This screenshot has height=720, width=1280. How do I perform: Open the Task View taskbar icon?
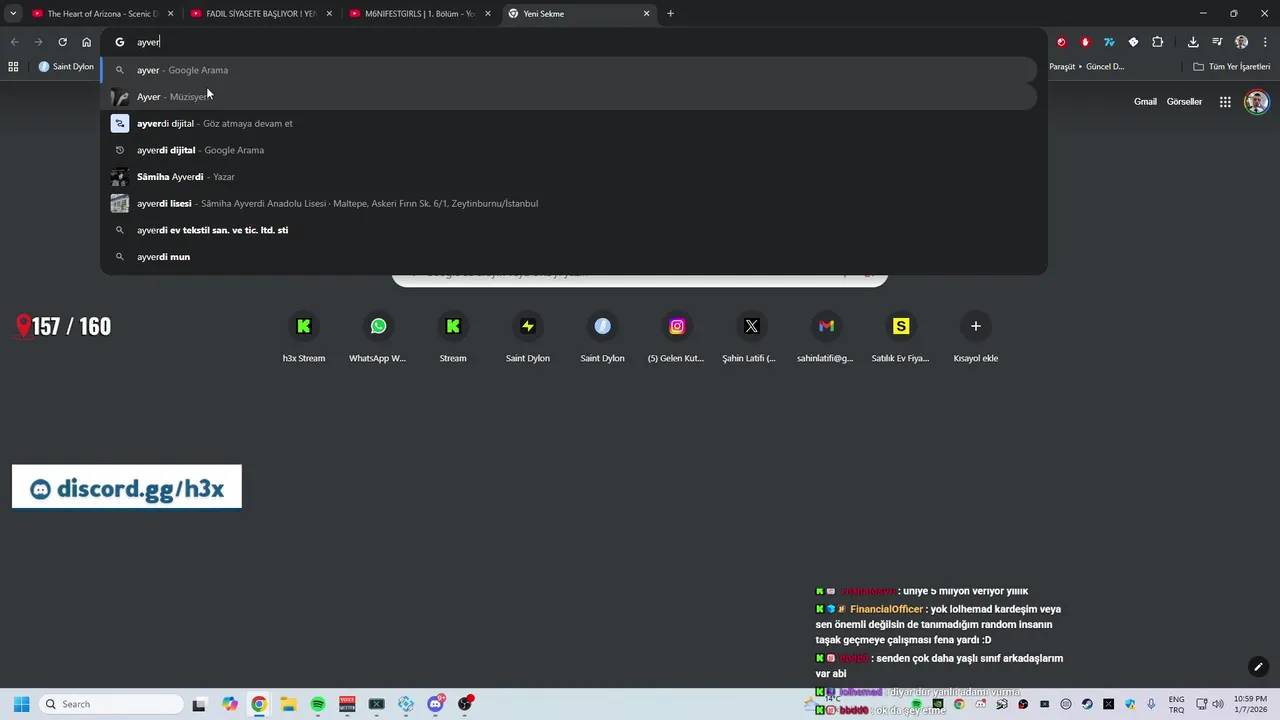(x=199, y=704)
